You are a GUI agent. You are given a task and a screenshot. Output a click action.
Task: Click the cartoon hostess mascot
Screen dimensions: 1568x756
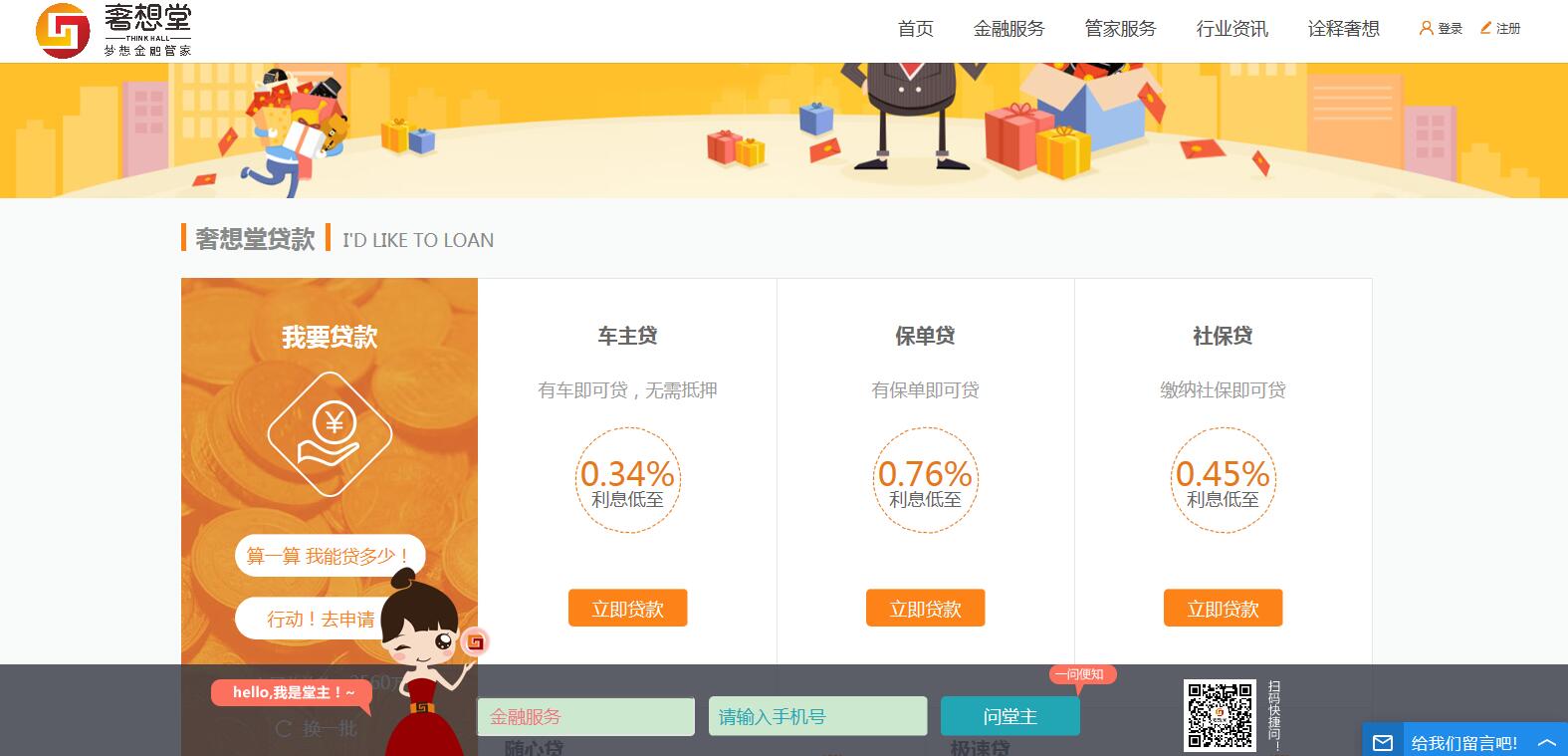(425, 662)
